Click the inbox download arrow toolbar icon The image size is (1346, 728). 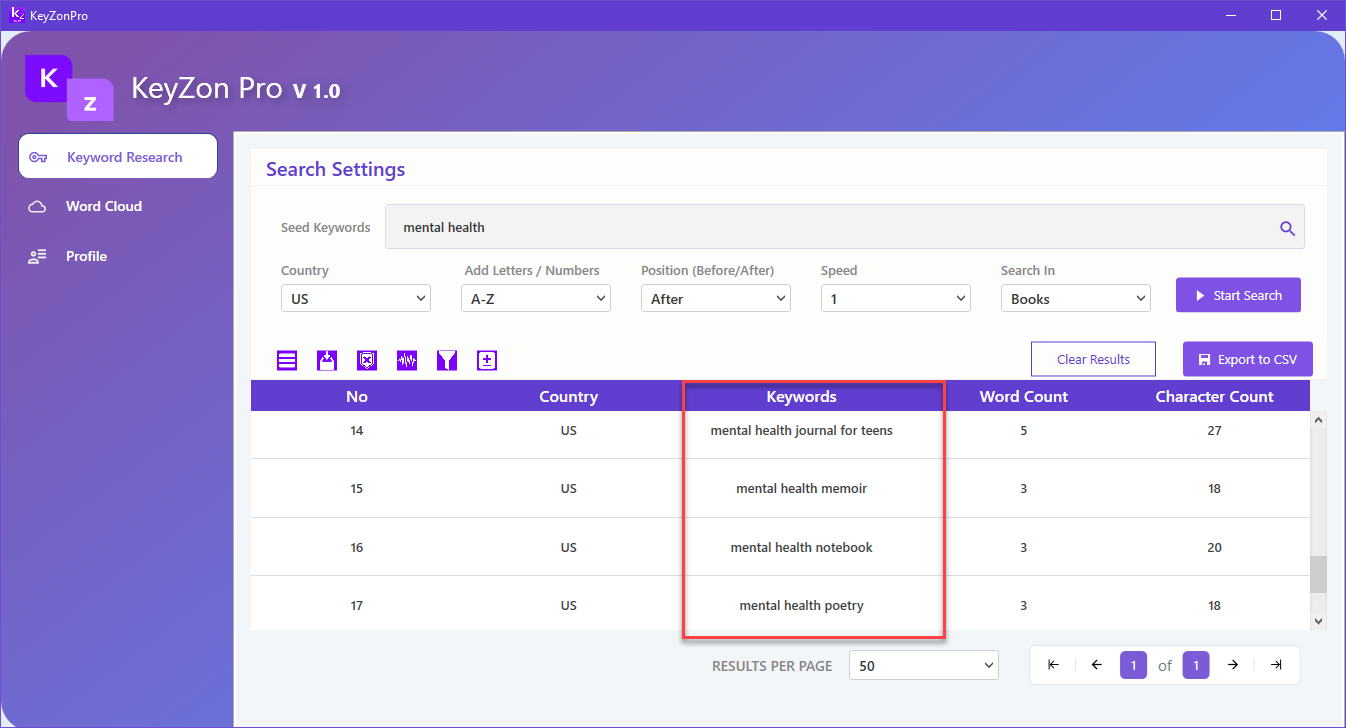coord(327,360)
